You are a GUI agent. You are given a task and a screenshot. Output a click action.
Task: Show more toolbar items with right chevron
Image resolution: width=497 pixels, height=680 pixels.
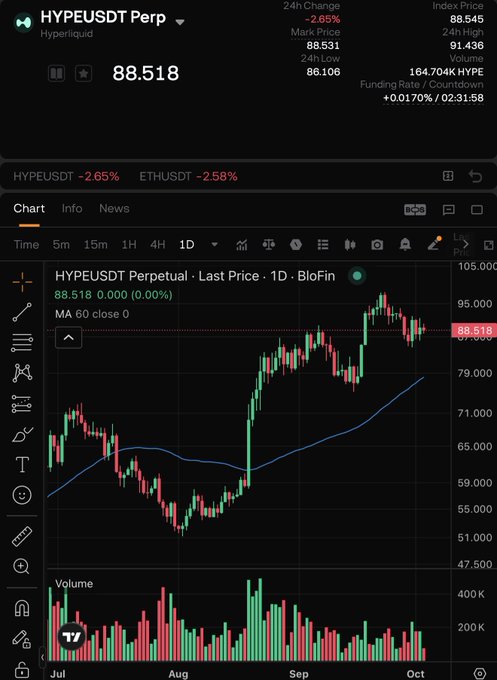point(466,245)
